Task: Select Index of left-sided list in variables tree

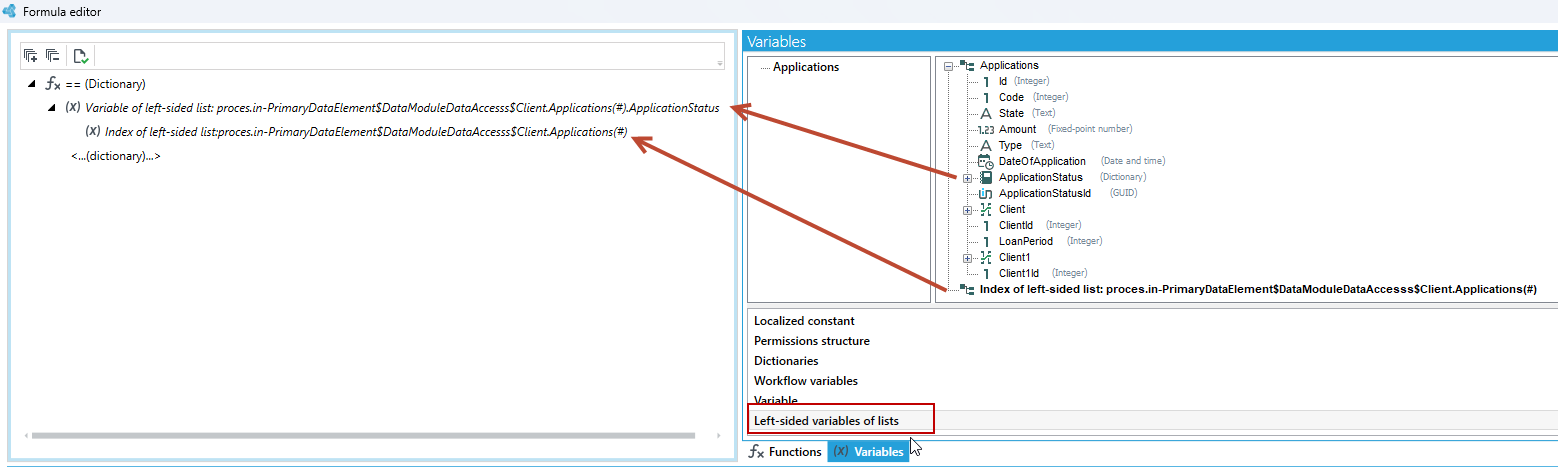Action: 1258,289
